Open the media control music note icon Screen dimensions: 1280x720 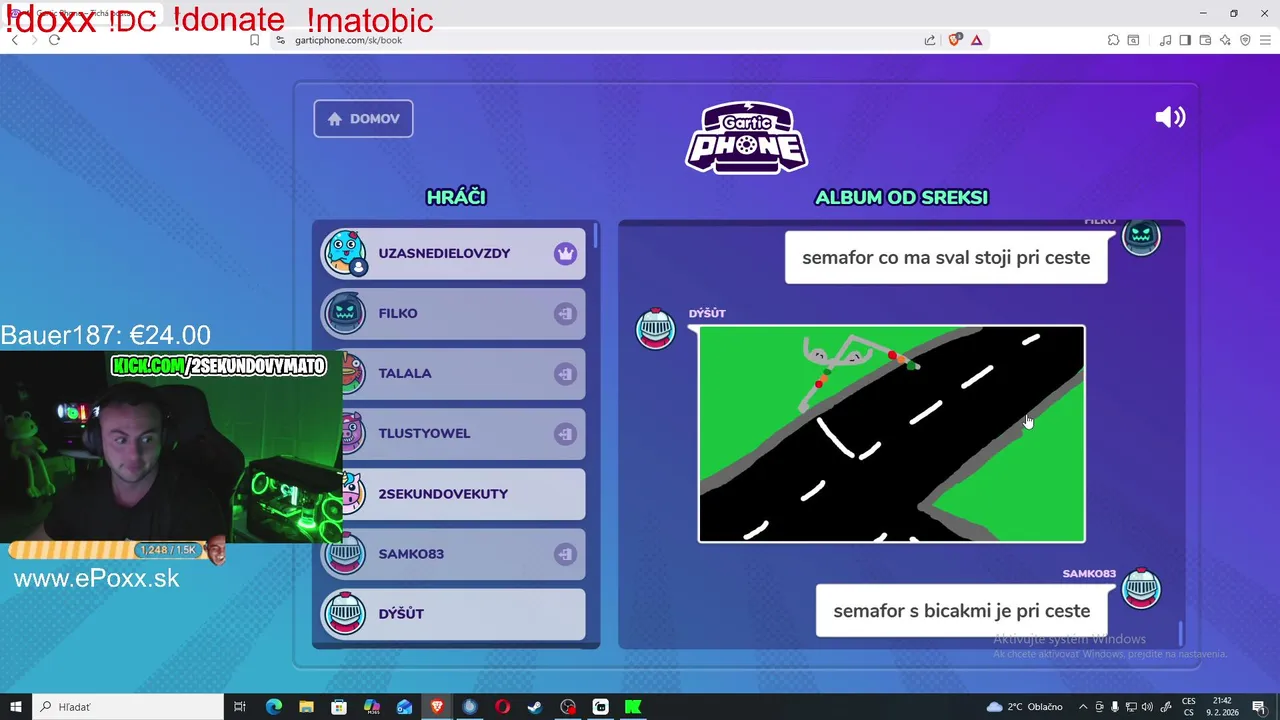tap(1165, 40)
